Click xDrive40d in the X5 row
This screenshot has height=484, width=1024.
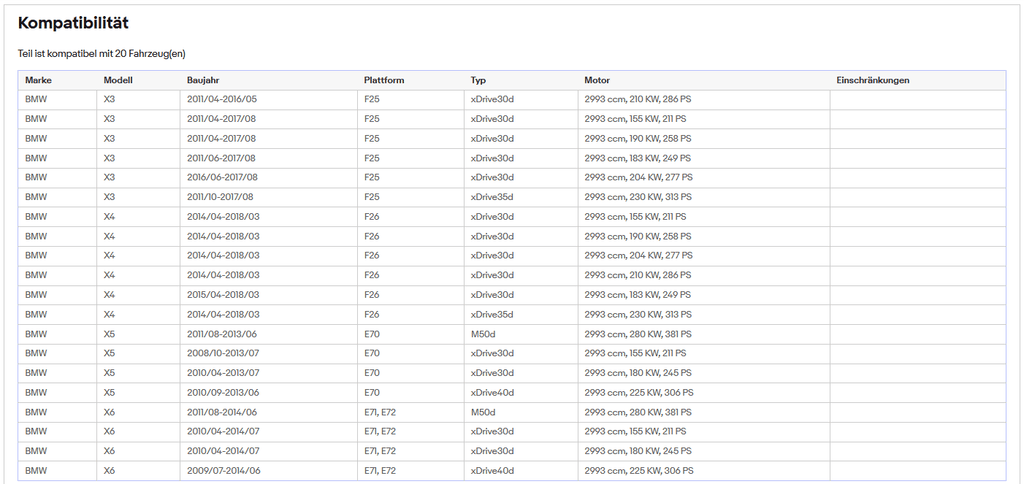click(x=492, y=393)
